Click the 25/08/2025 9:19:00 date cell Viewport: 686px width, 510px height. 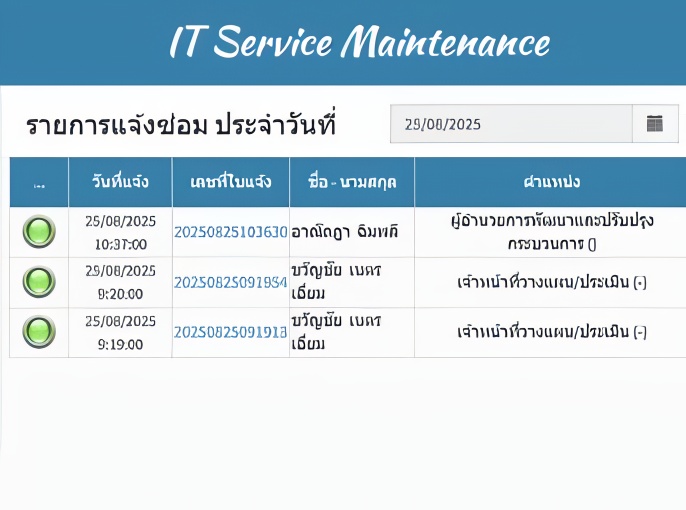click(x=120, y=332)
